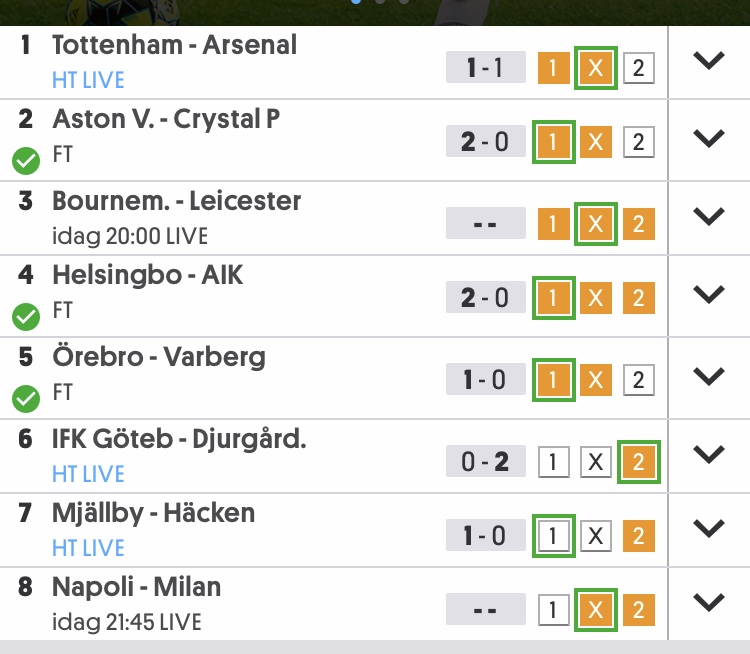Click green checkmark on Helsingbo - AIK match
This screenshot has width=750, height=654.
pyautogui.click(x=26, y=317)
